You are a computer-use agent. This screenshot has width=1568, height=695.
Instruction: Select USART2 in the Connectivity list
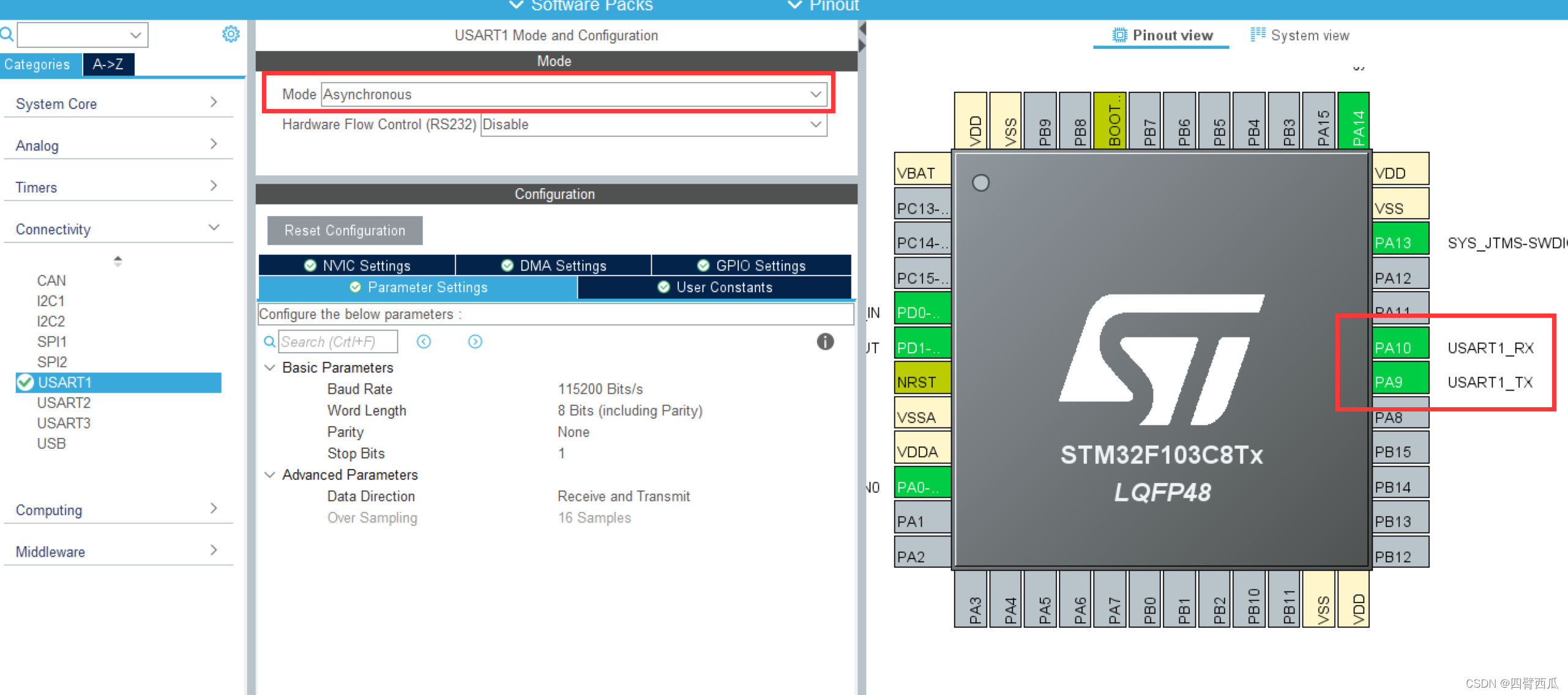point(64,402)
